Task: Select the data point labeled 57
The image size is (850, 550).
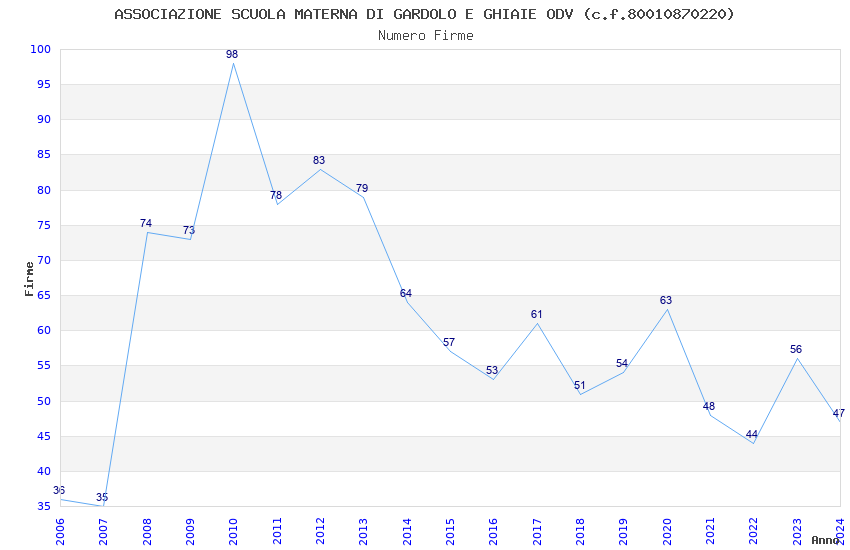Action: point(449,342)
